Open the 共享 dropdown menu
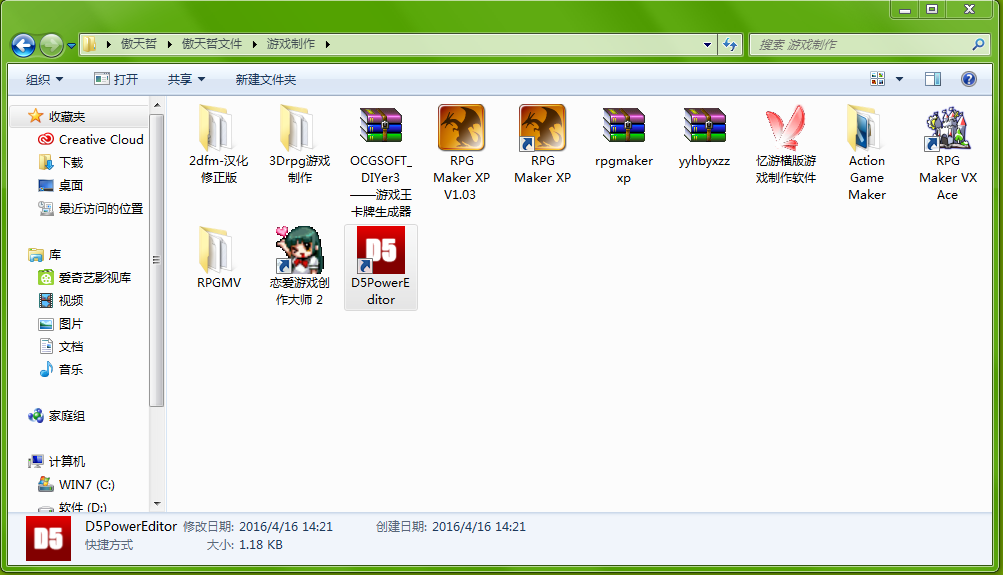Screen dimensions: 1003x575 [x=186, y=79]
